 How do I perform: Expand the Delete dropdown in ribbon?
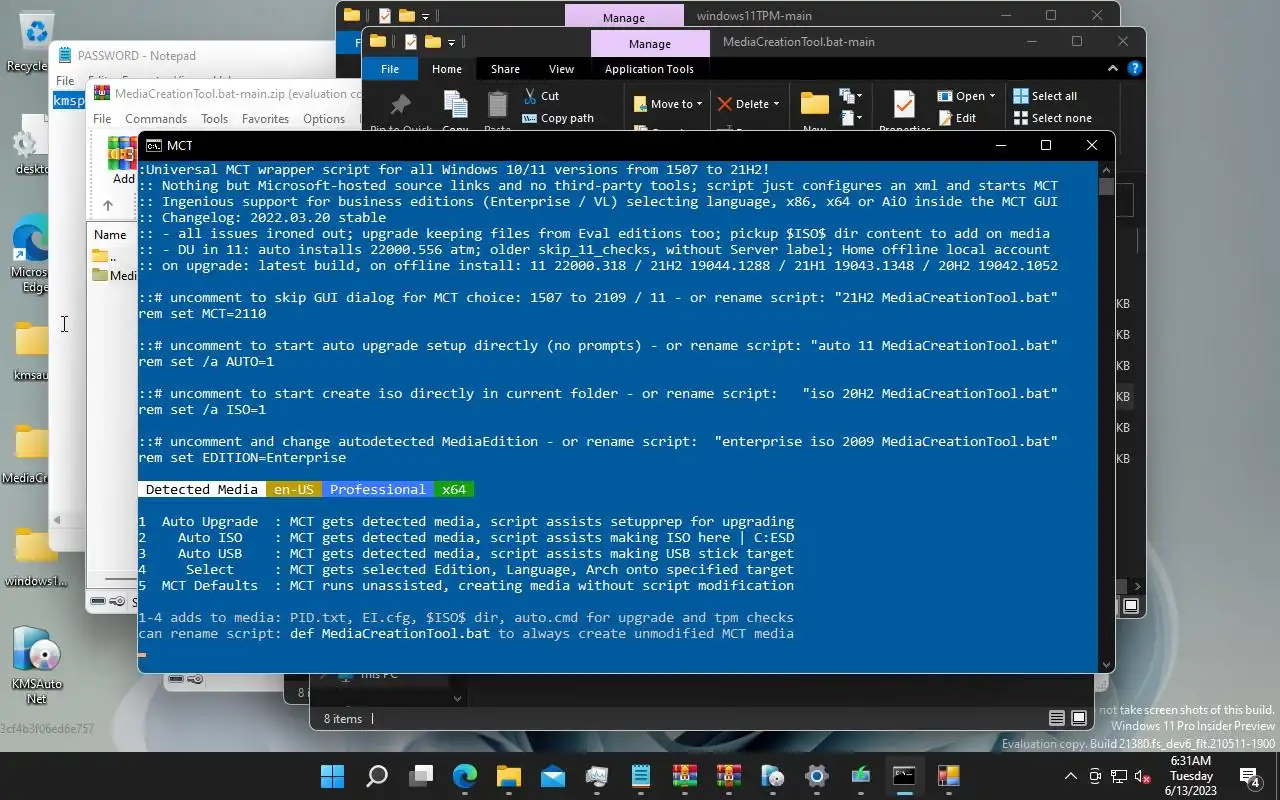pyautogui.click(x=776, y=104)
